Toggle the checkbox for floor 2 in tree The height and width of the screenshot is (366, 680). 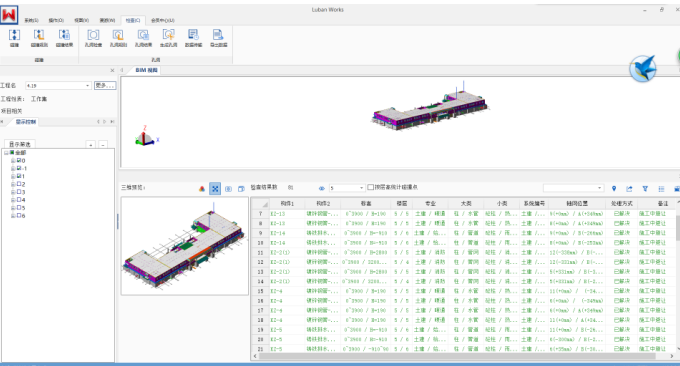coord(19,184)
